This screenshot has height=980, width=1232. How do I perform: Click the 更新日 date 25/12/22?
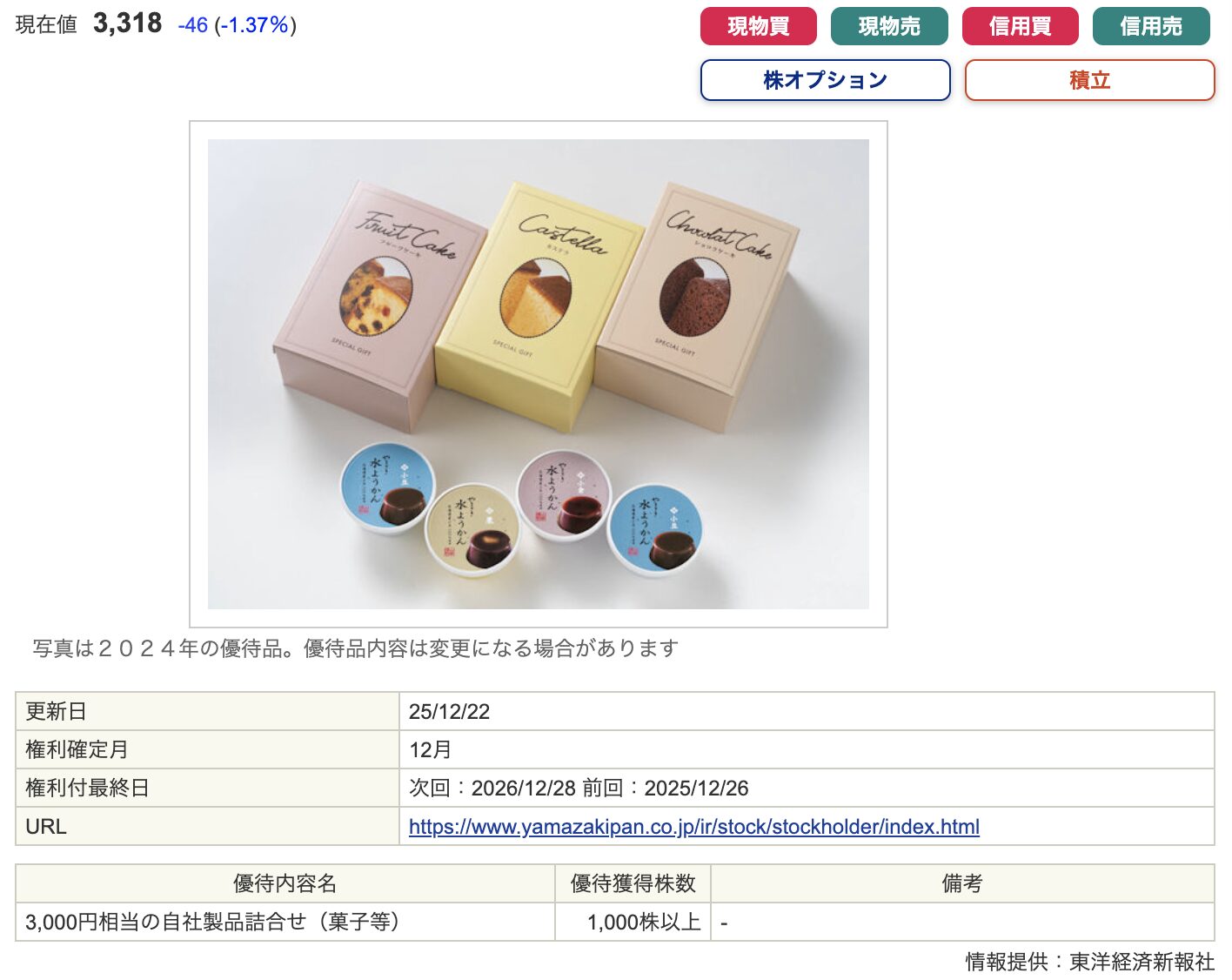click(450, 711)
